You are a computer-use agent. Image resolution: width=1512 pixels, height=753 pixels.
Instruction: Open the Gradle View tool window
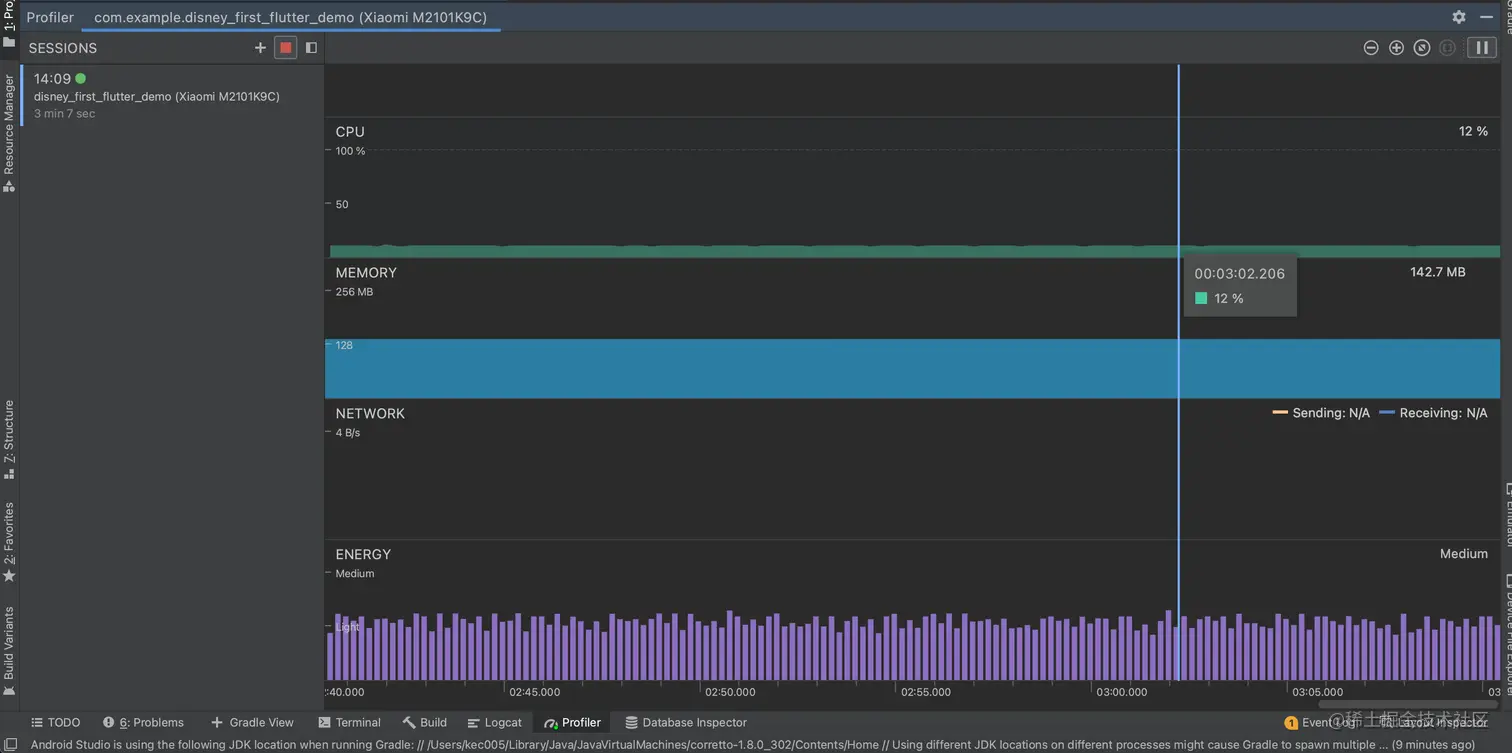pyautogui.click(x=252, y=723)
